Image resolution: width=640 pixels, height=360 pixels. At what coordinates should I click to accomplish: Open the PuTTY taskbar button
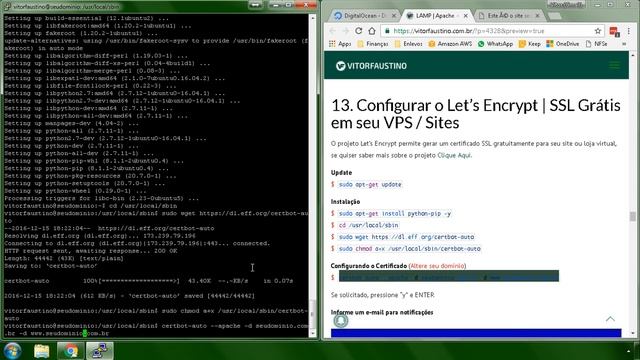pyautogui.click(x=100, y=351)
